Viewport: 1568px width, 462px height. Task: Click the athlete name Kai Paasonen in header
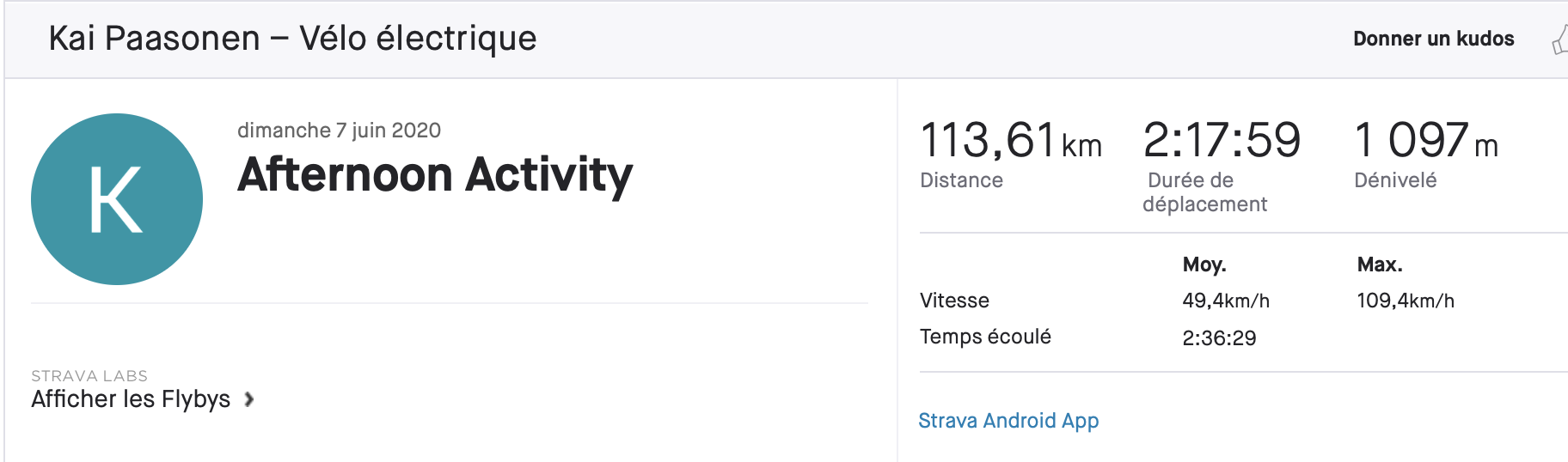(x=155, y=39)
